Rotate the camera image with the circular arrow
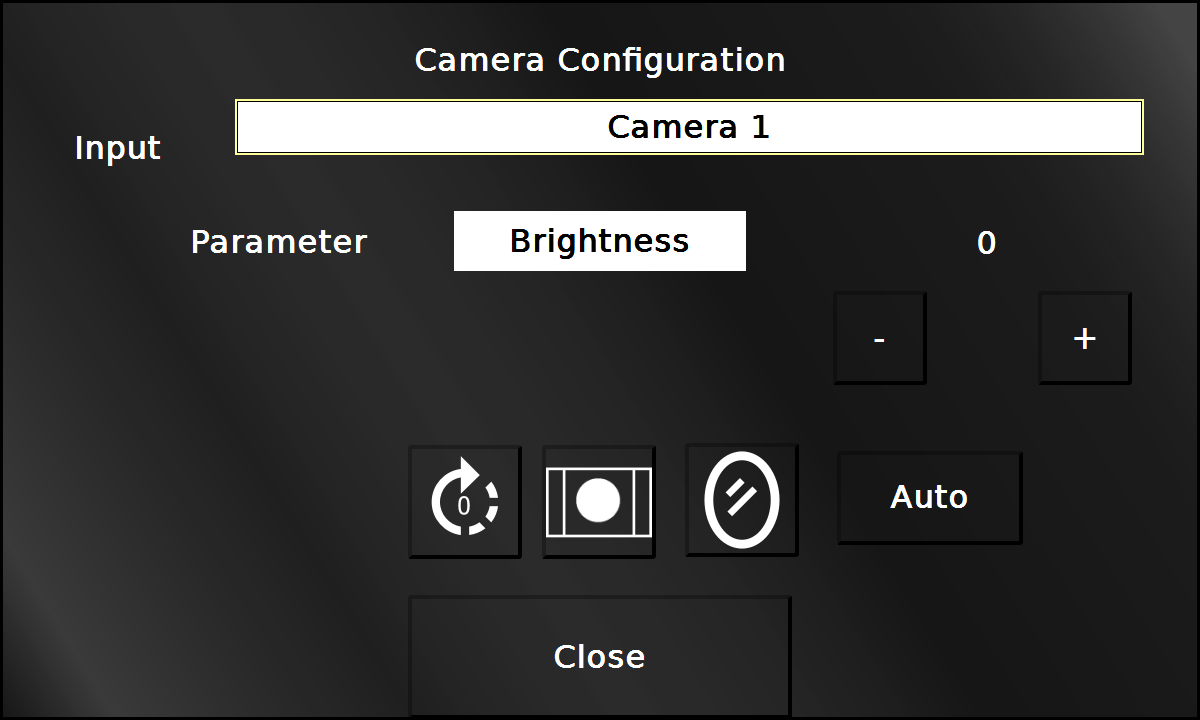The height and width of the screenshot is (720, 1200). click(465, 501)
